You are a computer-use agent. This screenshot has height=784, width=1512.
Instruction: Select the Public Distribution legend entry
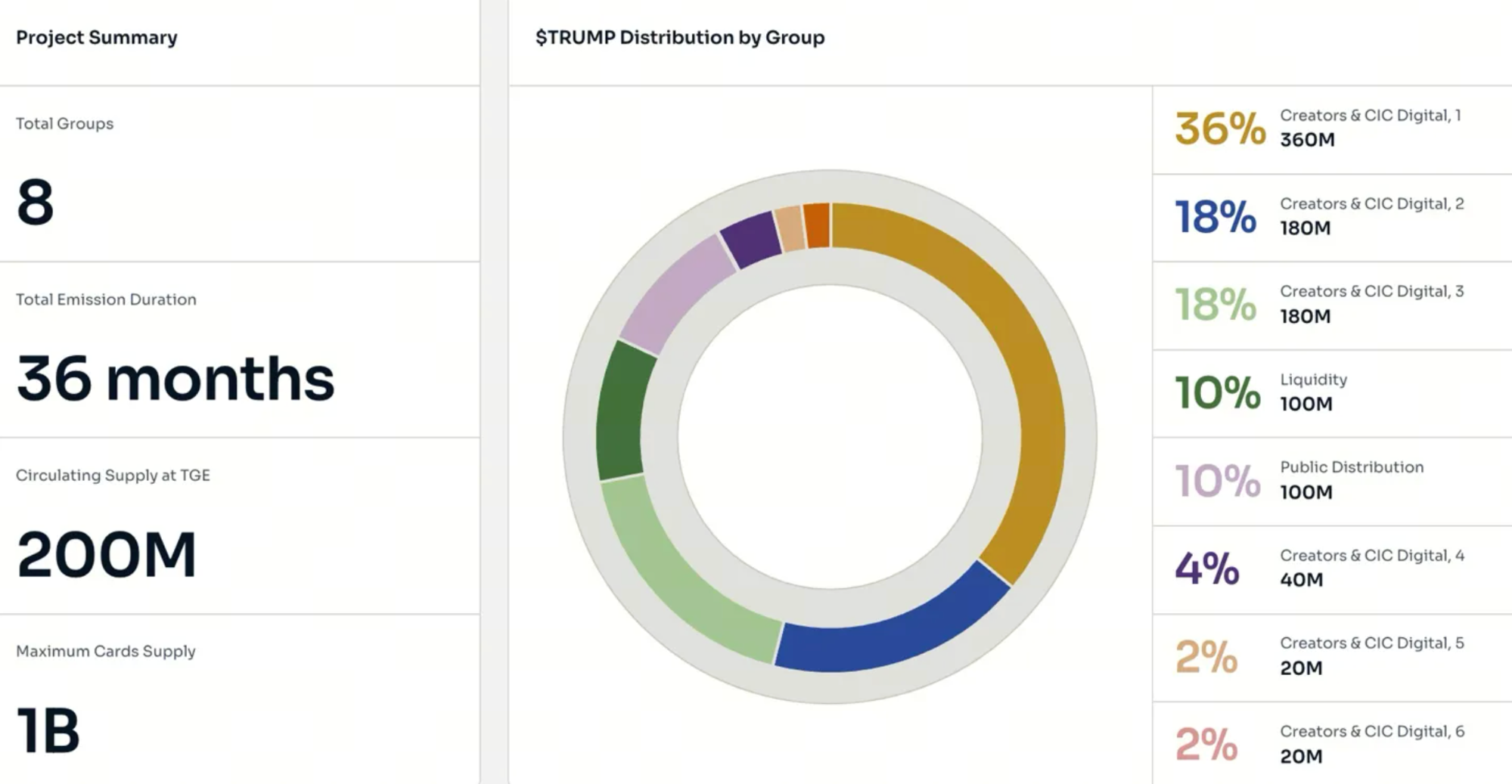1331,480
